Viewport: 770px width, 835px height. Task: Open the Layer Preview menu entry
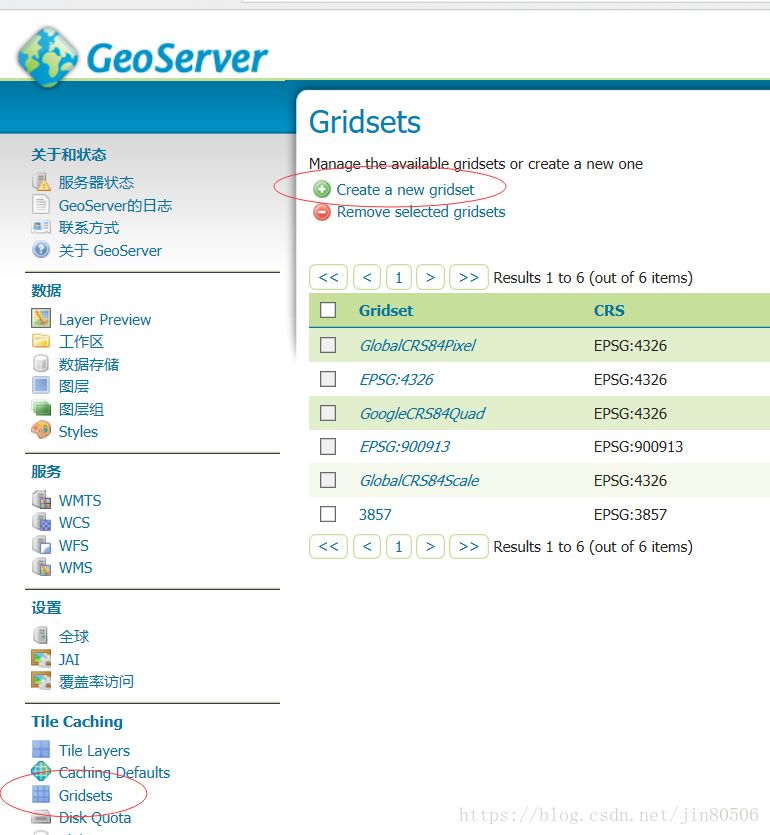[105, 320]
